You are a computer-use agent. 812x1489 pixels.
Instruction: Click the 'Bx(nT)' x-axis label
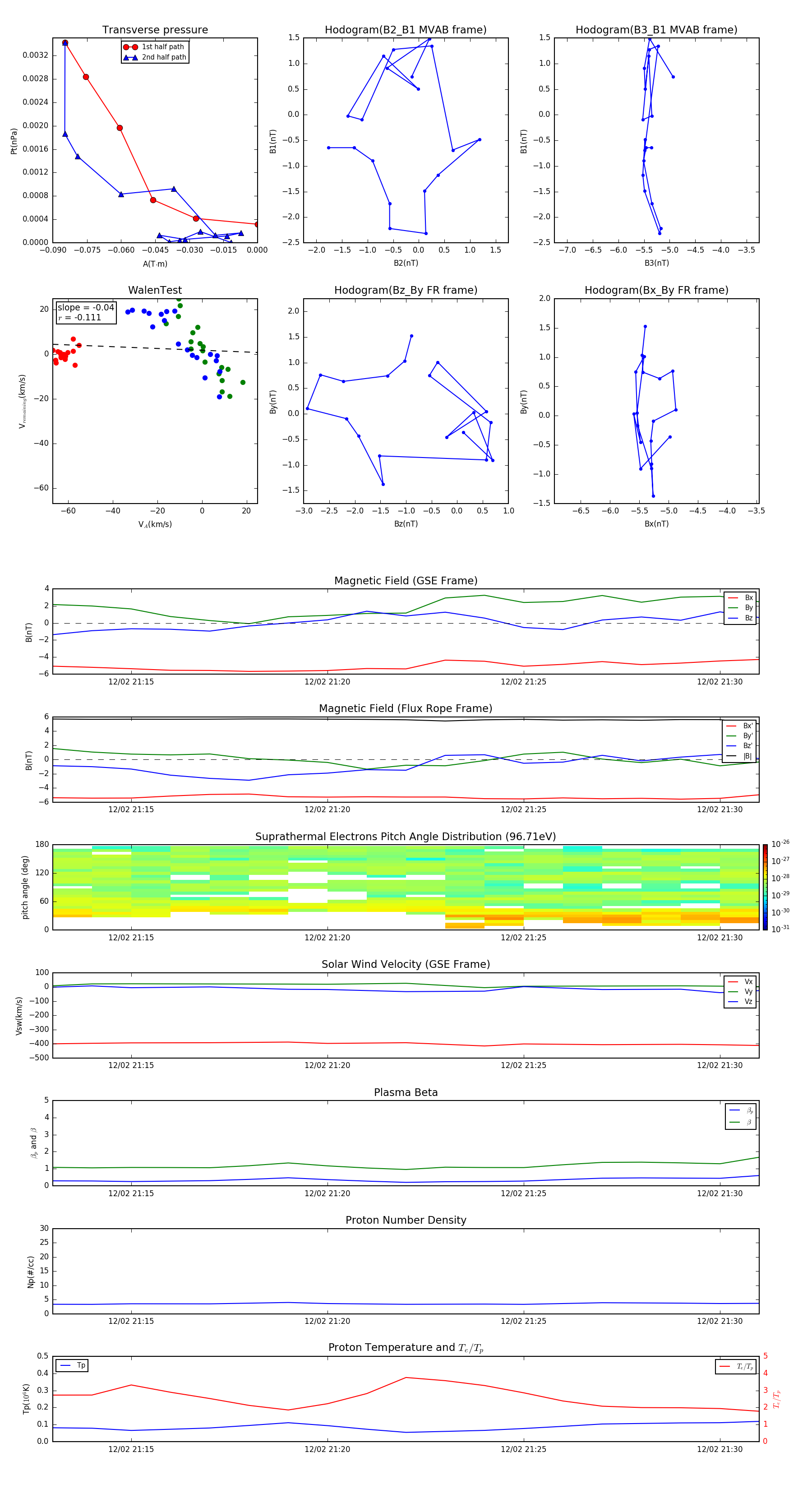(x=656, y=524)
